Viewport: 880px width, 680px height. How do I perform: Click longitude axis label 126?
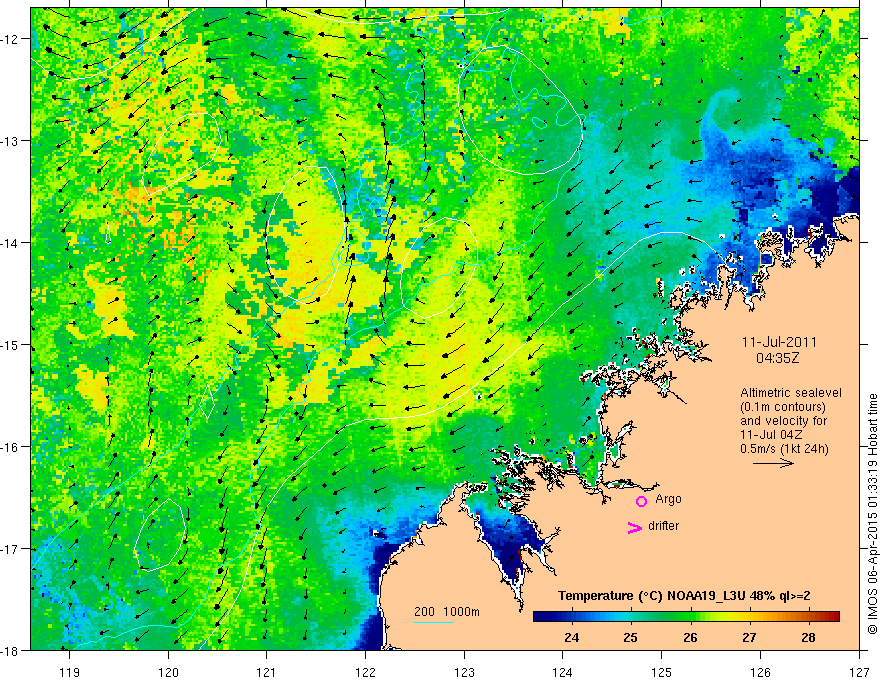[x=760, y=672]
